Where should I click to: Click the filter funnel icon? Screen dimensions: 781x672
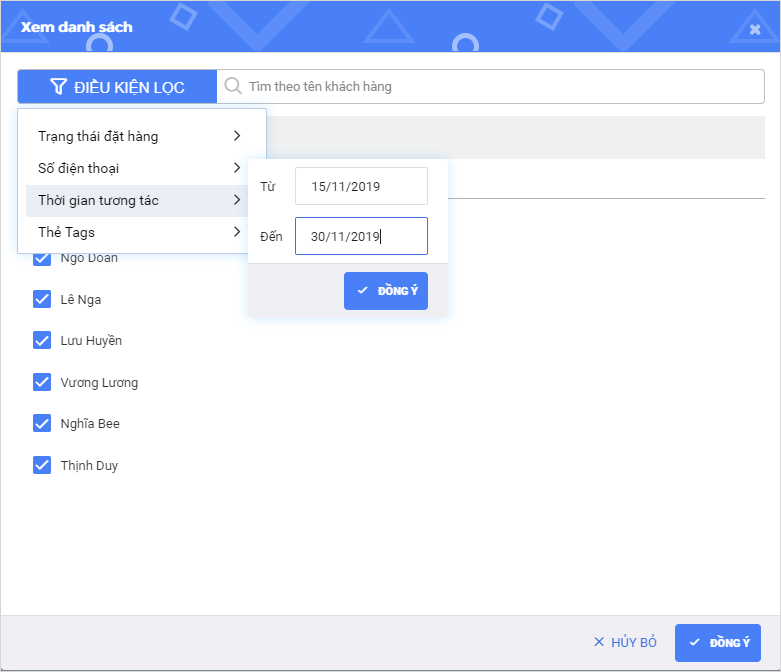59,87
